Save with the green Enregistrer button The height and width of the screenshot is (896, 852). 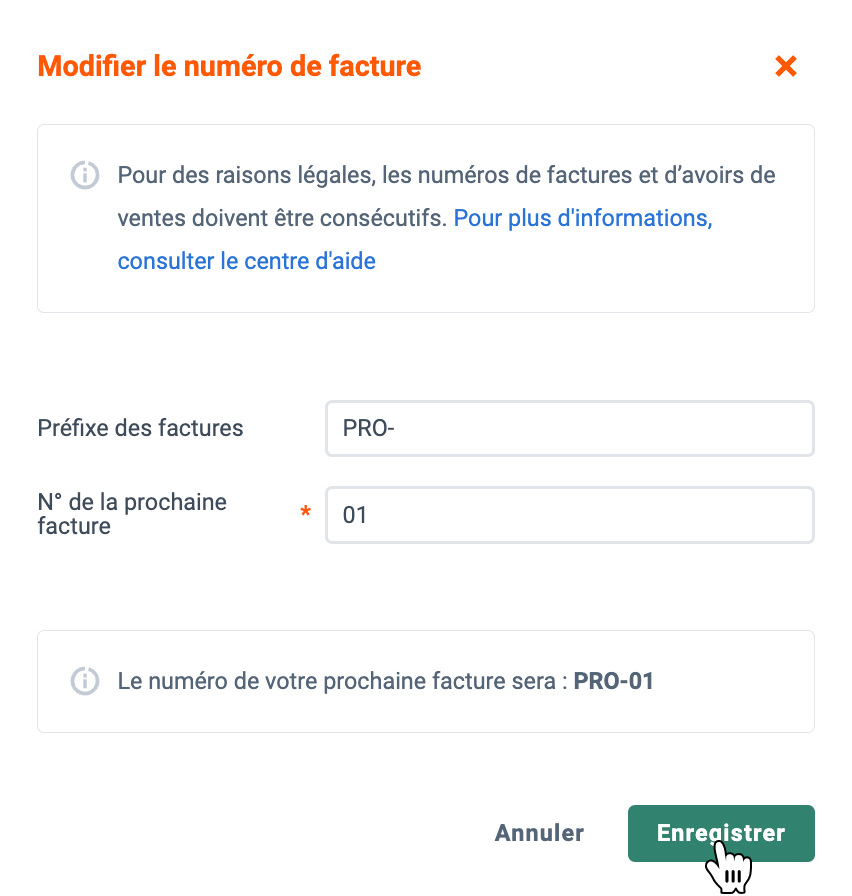pos(721,833)
